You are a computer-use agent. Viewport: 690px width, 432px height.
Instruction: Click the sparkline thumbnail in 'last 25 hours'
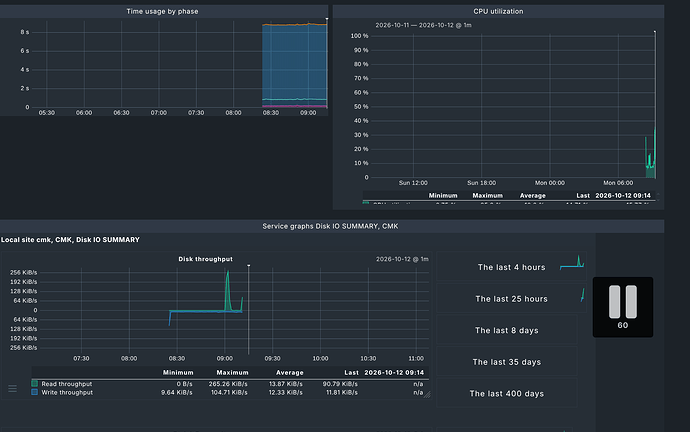coord(583,295)
